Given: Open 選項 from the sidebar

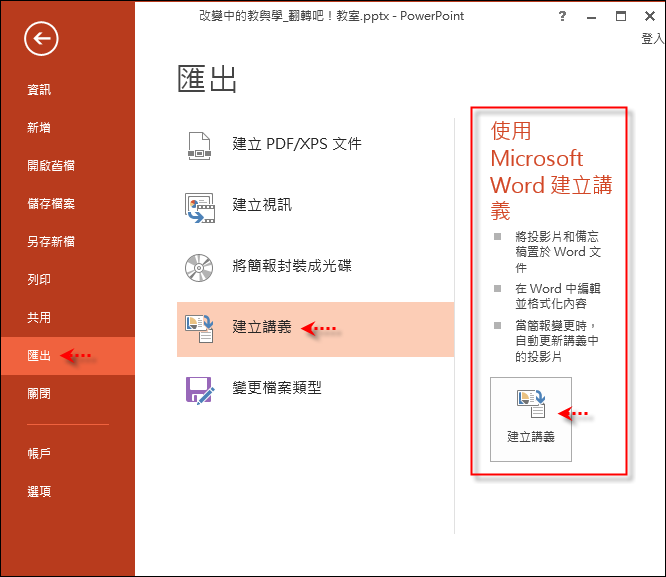Looking at the screenshot, I should [39, 492].
